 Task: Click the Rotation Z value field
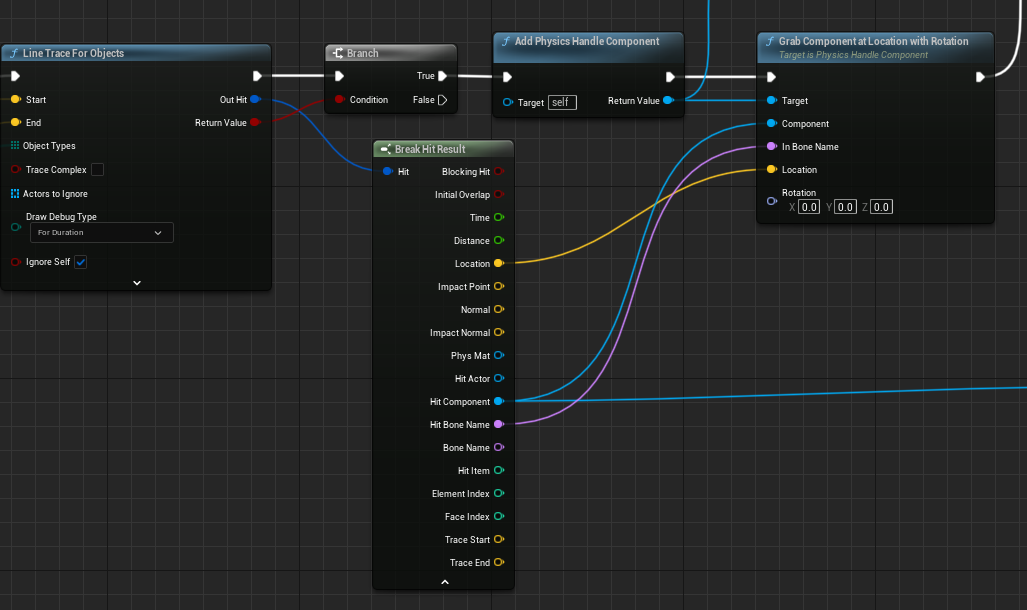tap(881, 207)
